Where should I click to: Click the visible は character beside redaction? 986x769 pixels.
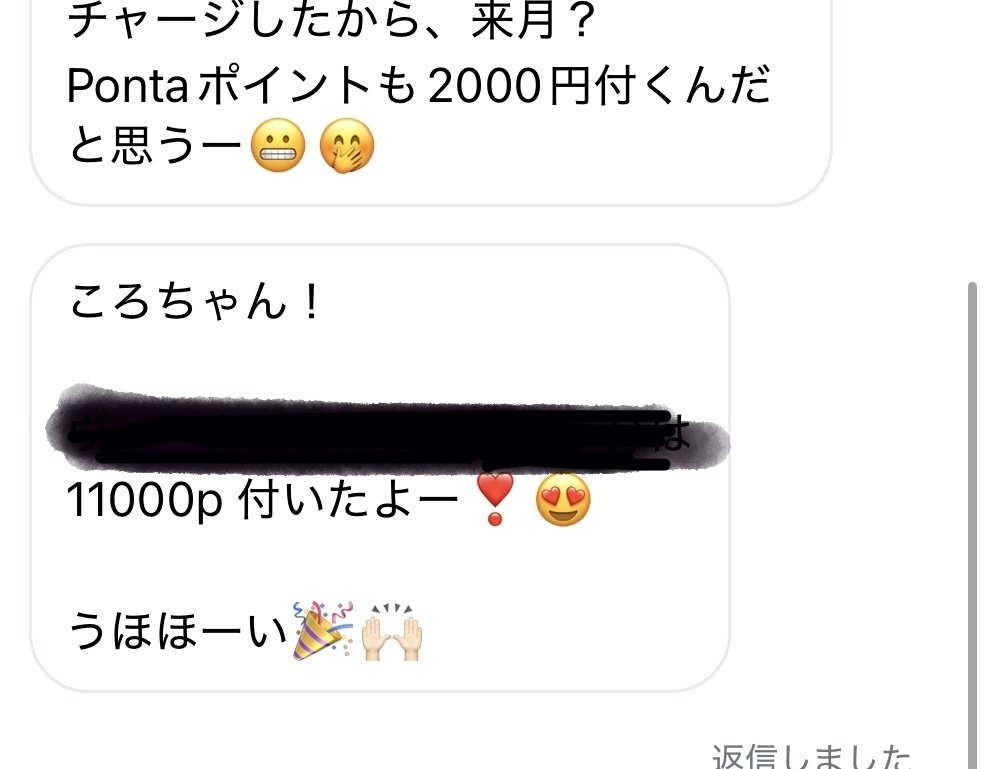pos(673,434)
